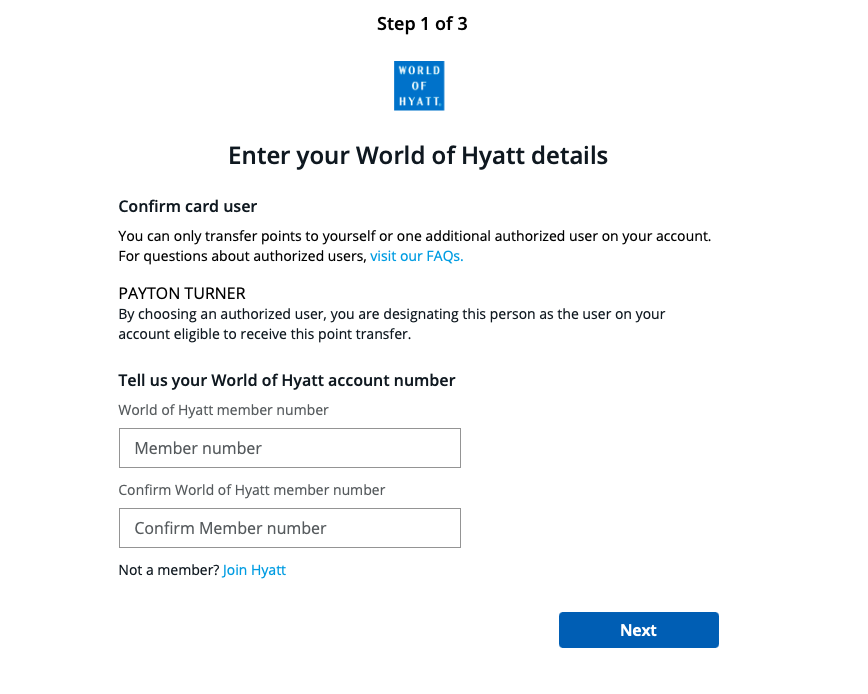Follow the Join Hyatt link
The height and width of the screenshot is (694, 868).
(254, 569)
